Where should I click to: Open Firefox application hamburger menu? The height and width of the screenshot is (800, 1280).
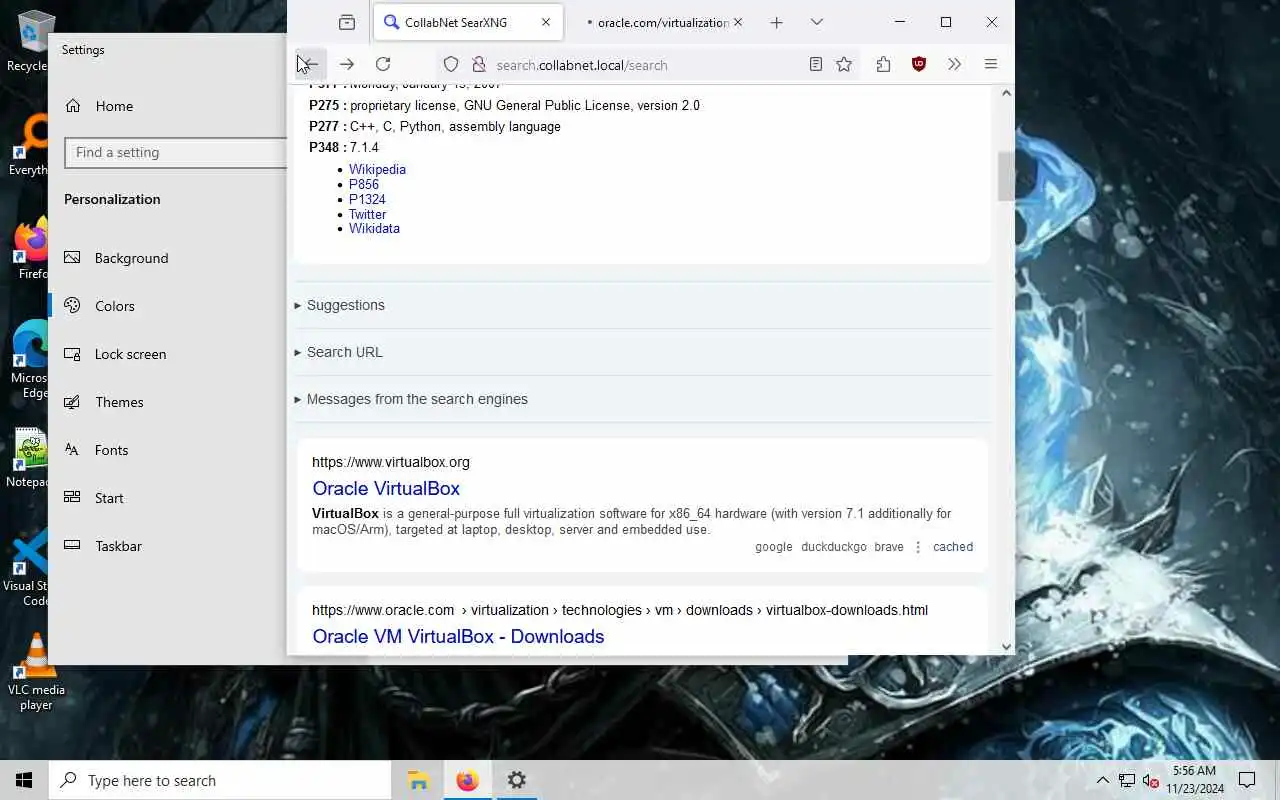[x=991, y=64]
